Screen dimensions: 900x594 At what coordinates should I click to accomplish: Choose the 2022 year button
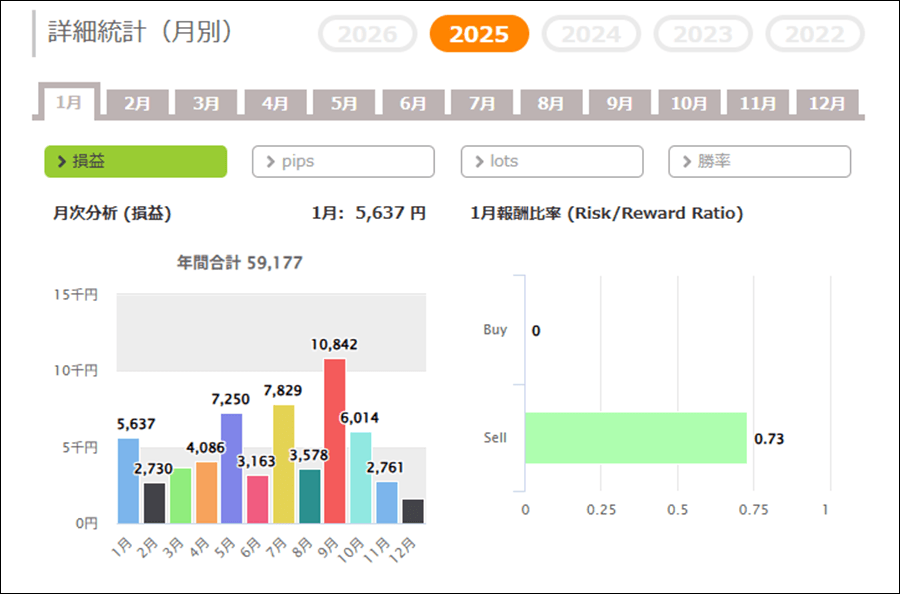coord(814,34)
